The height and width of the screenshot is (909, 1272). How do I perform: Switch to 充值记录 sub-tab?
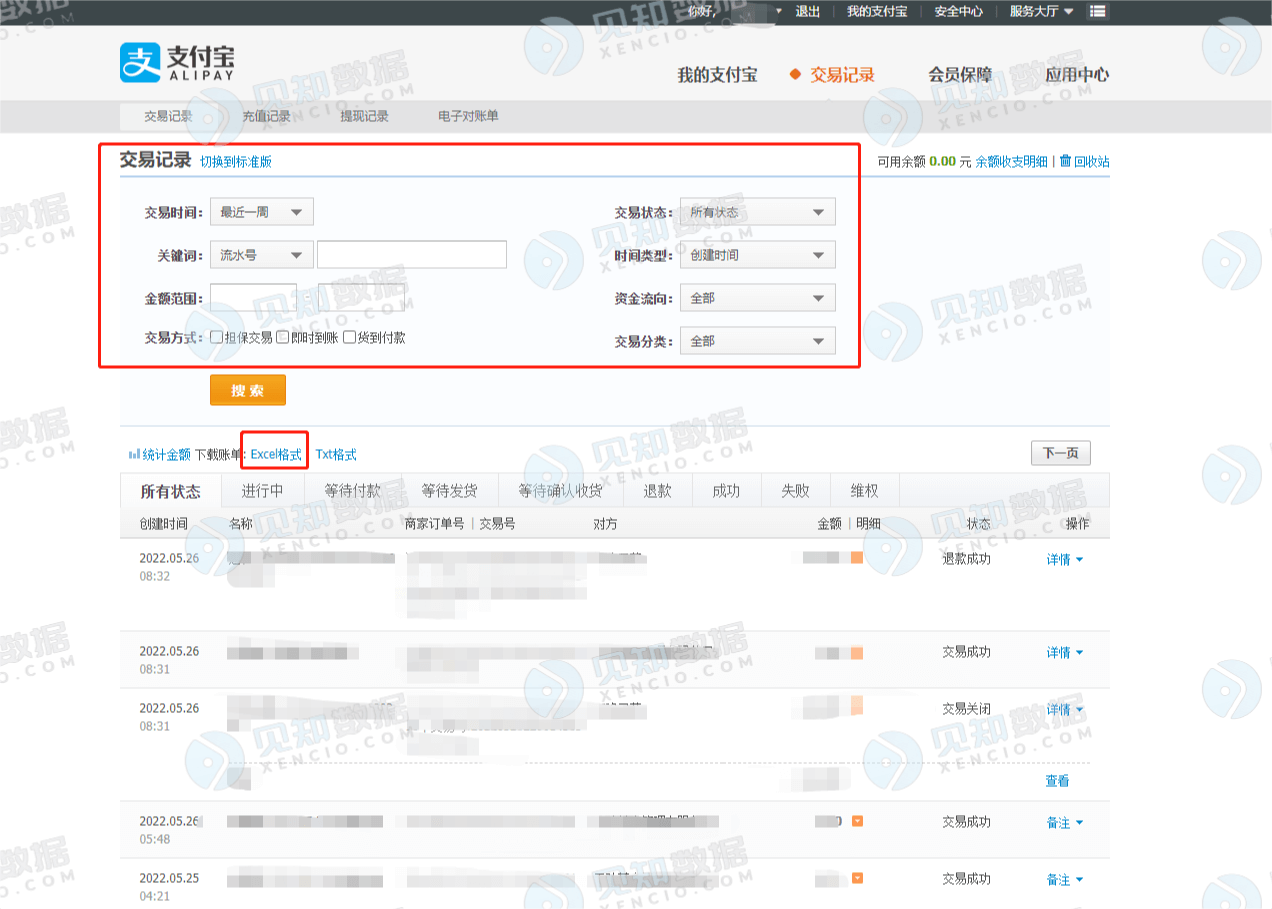(266, 116)
